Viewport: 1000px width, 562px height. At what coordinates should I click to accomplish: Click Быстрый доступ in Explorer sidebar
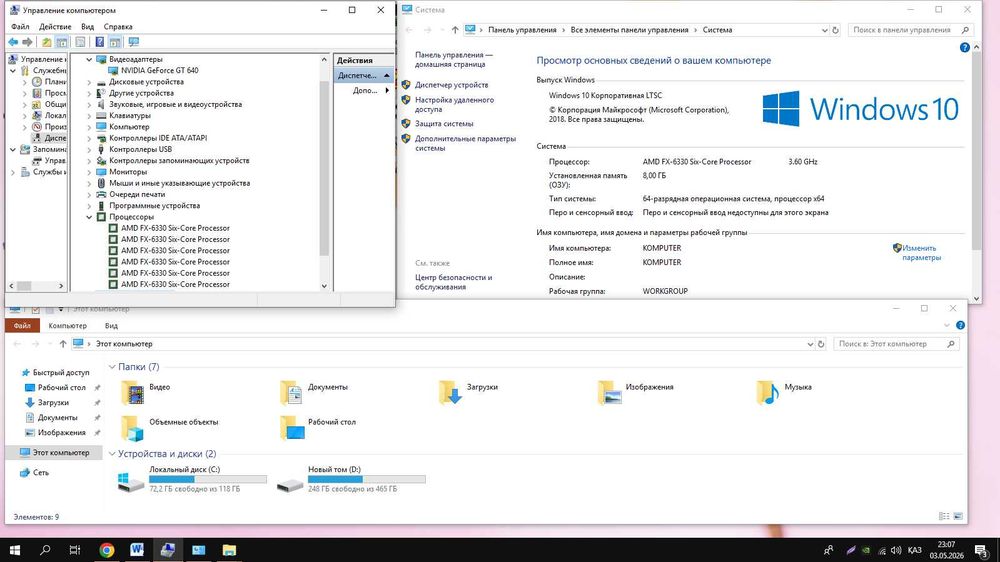click(x=61, y=373)
